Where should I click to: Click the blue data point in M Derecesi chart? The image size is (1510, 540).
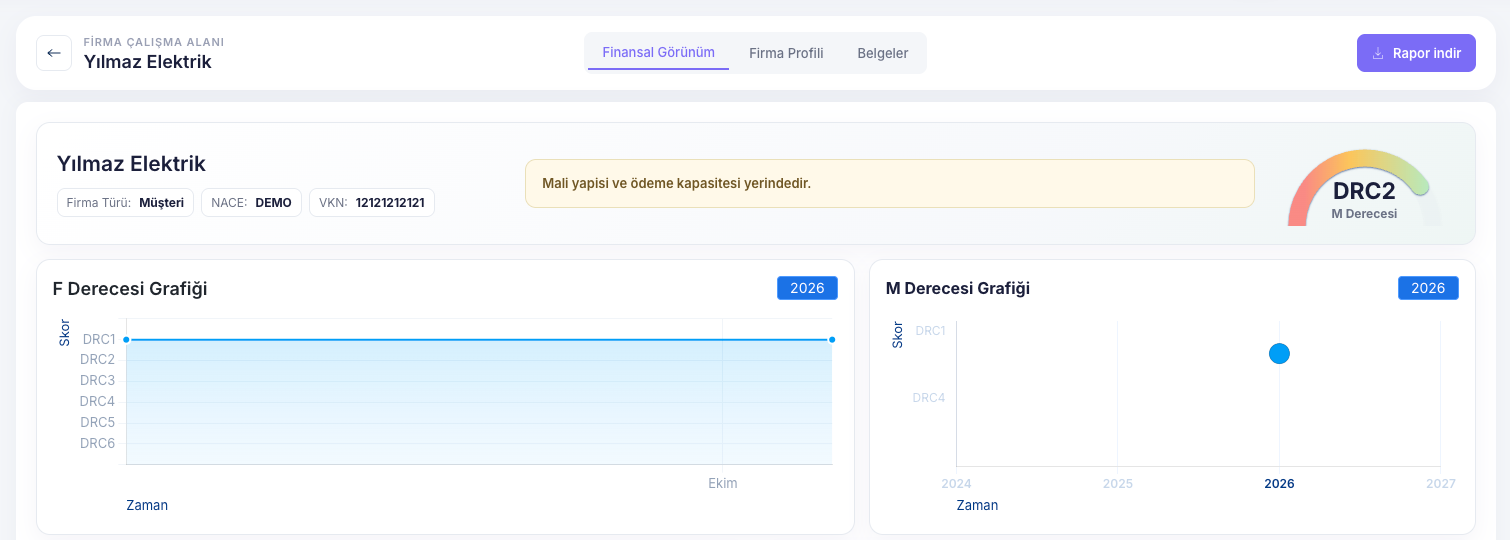pyautogui.click(x=1279, y=353)
